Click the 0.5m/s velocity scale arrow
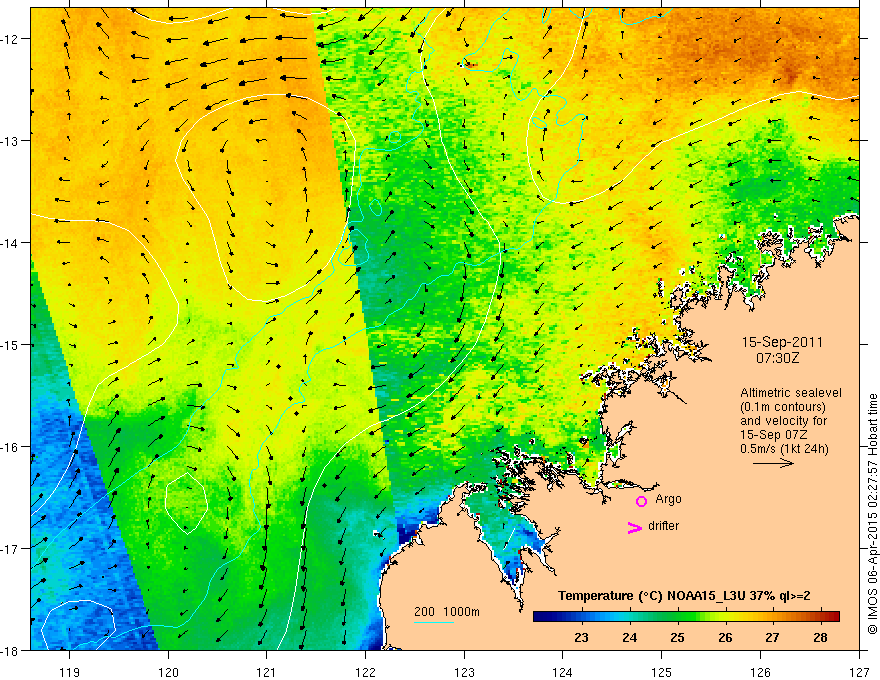Viewport: 880px width, 680px height. (x=773, y=463)
